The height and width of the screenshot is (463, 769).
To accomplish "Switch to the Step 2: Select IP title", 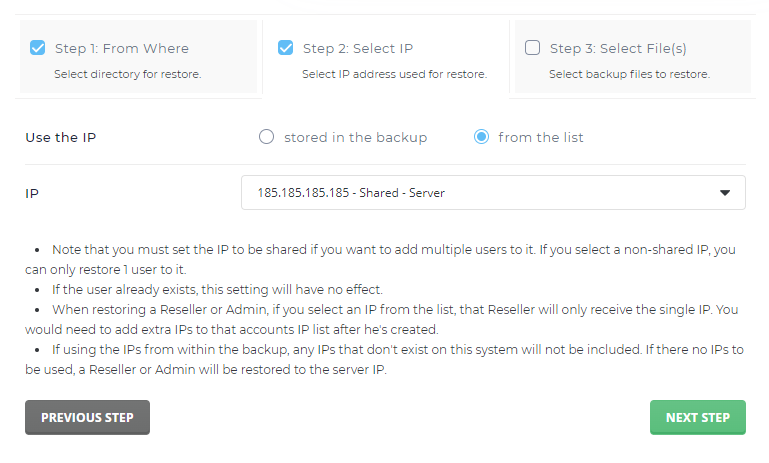I will tap(357, 48).
